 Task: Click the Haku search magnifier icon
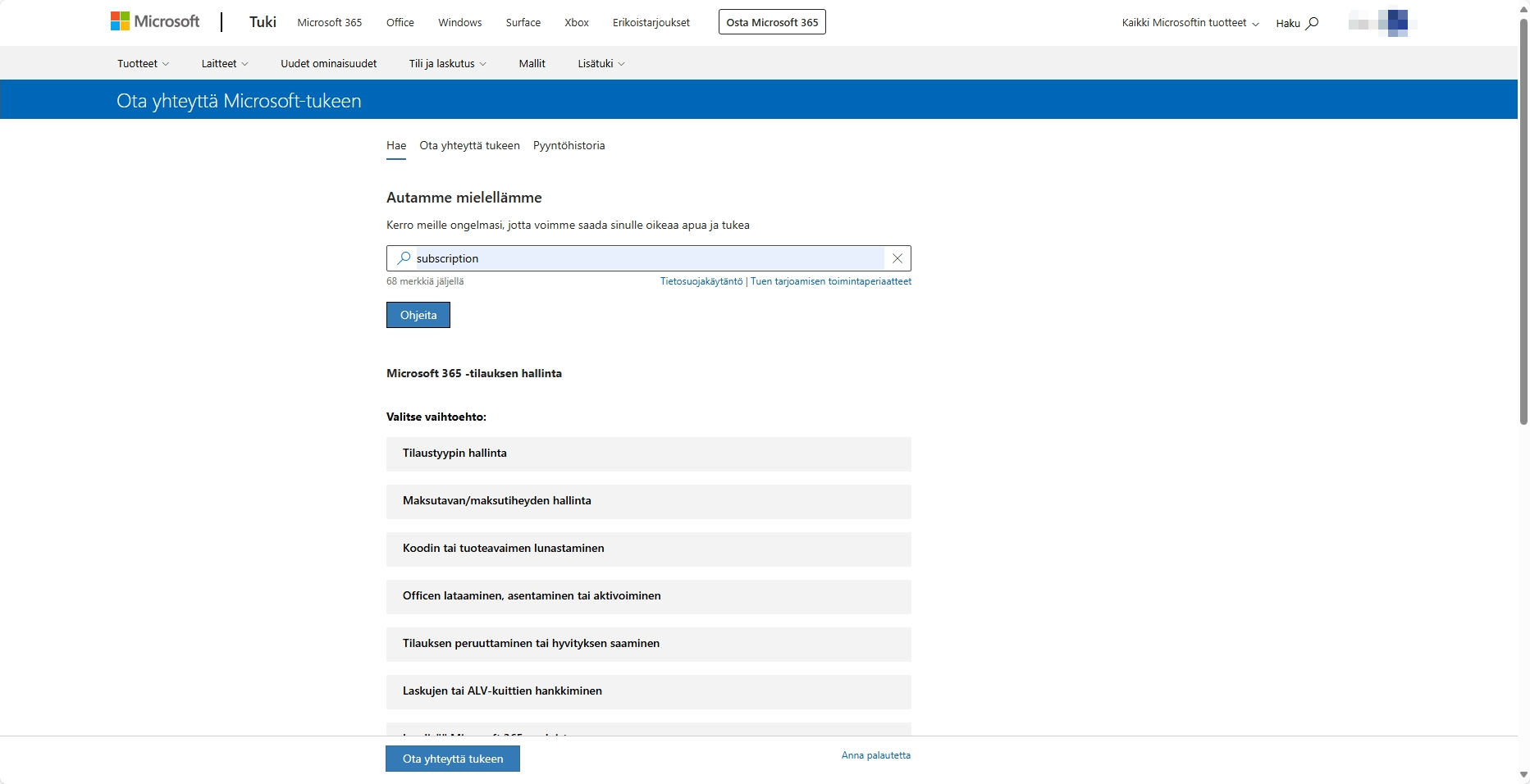point(1312,23)
